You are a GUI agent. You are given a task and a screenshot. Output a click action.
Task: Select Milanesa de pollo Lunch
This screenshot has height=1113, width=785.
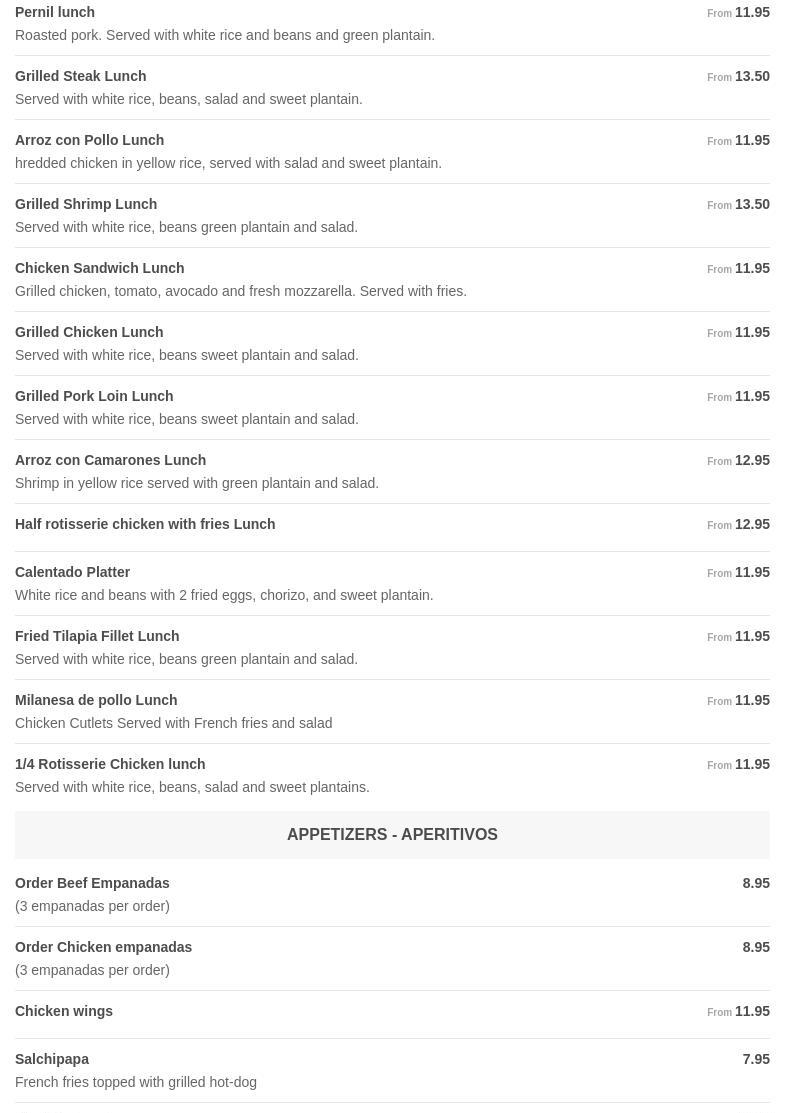click(96, 700)
